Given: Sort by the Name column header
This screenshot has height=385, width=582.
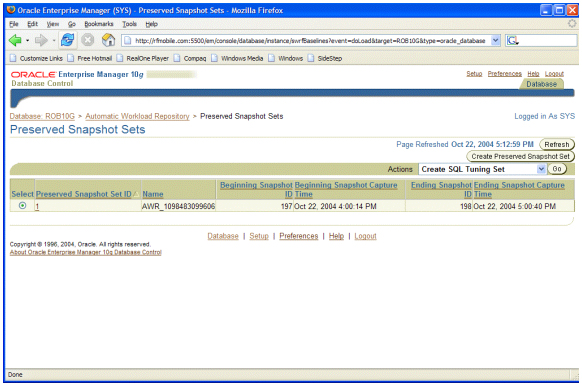Looking at the screenshot, I should click(x=153, y=194).
